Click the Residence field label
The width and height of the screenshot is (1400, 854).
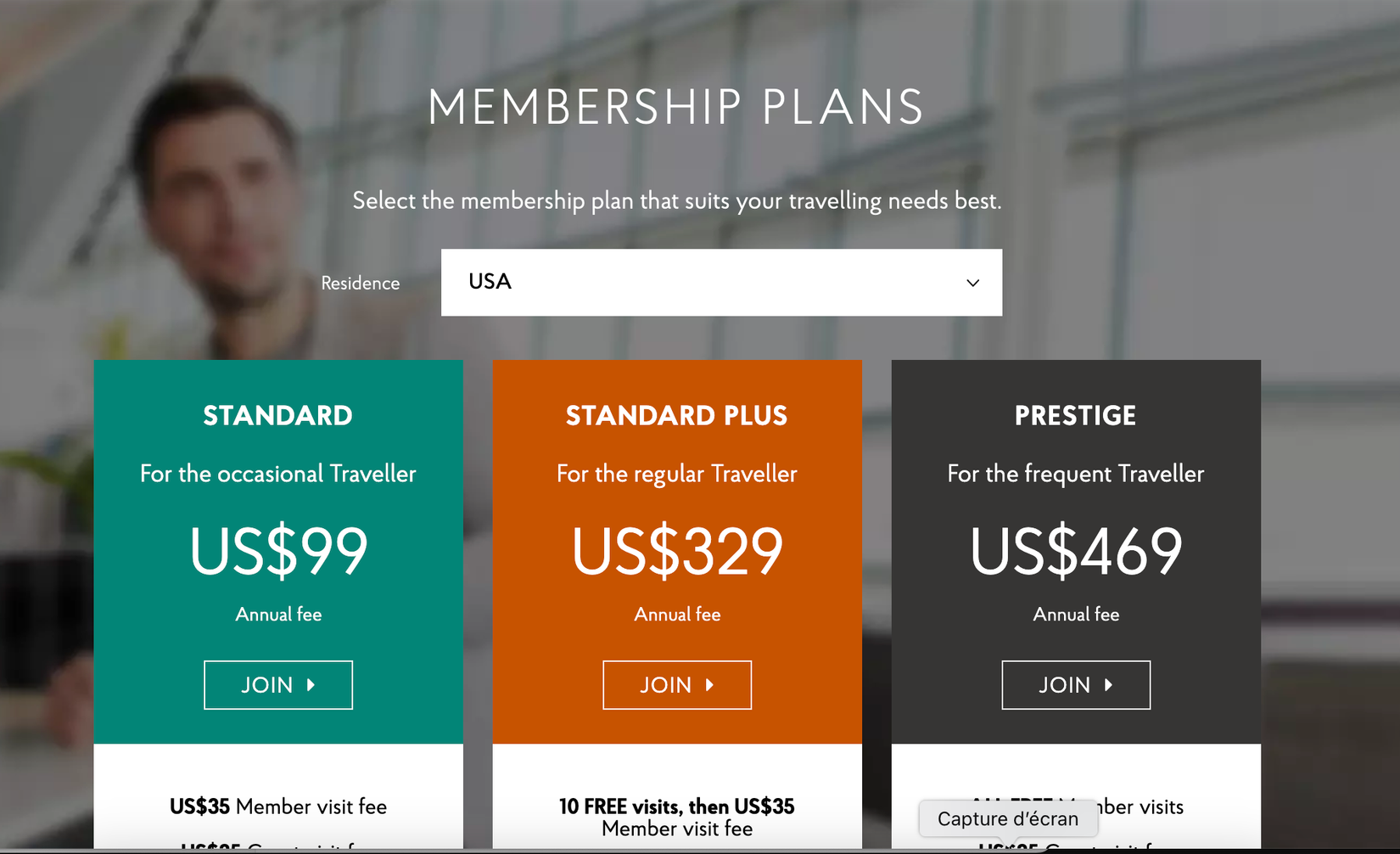[x=360, y=283]
